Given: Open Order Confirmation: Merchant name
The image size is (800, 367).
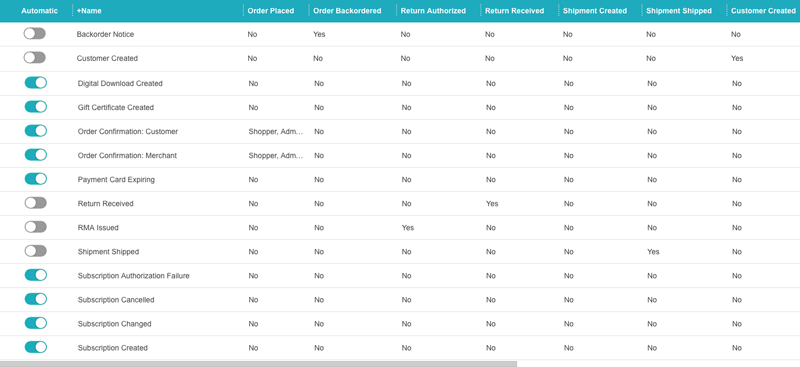Looking at the screenshot, I should [x=127, y=155].
